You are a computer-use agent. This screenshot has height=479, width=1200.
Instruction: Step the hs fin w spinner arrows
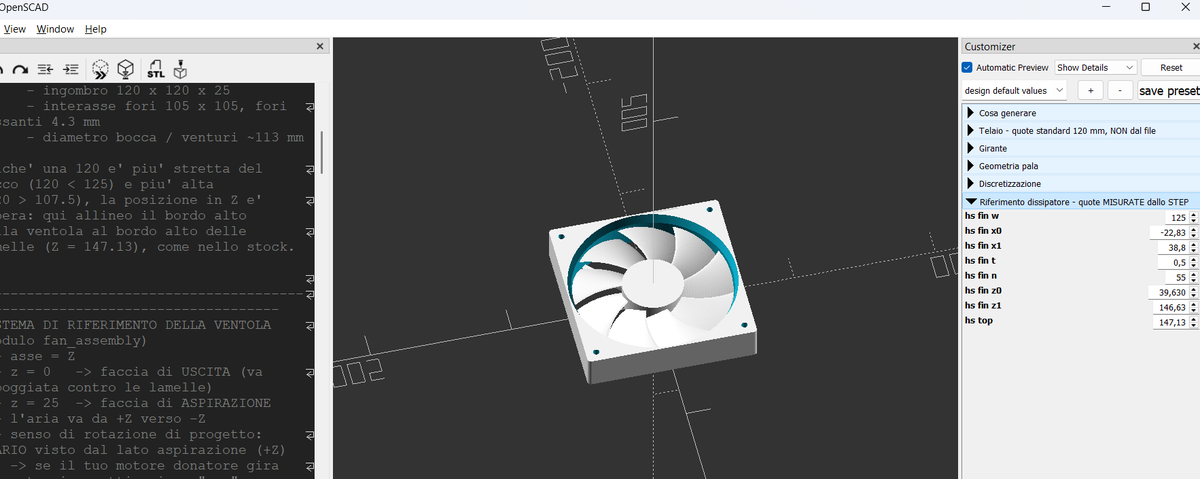[x=1193, y=217]
